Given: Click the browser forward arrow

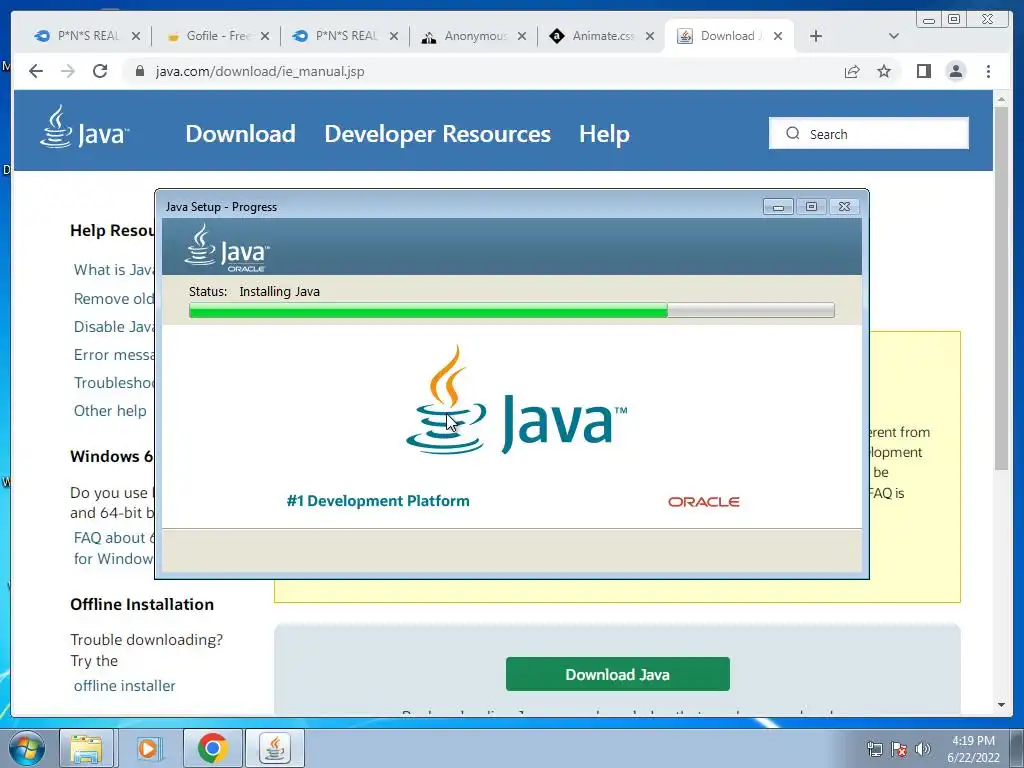Looking at the screenshot, I should pos(68,71).
